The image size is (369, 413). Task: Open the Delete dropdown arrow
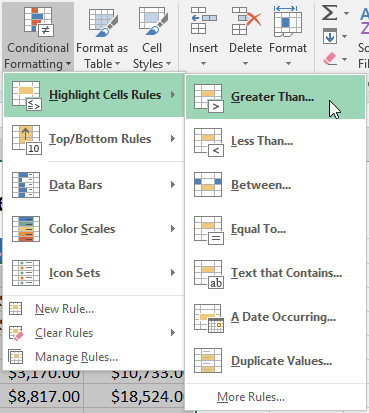[246, 63]
